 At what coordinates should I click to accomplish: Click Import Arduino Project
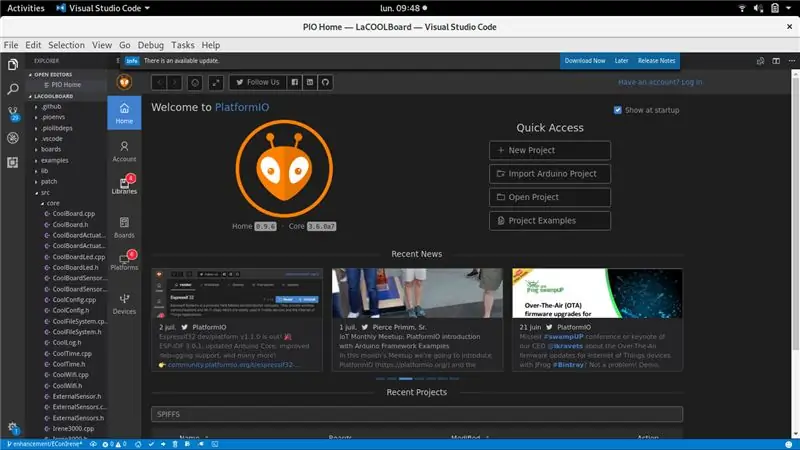(x=549, y=174)
